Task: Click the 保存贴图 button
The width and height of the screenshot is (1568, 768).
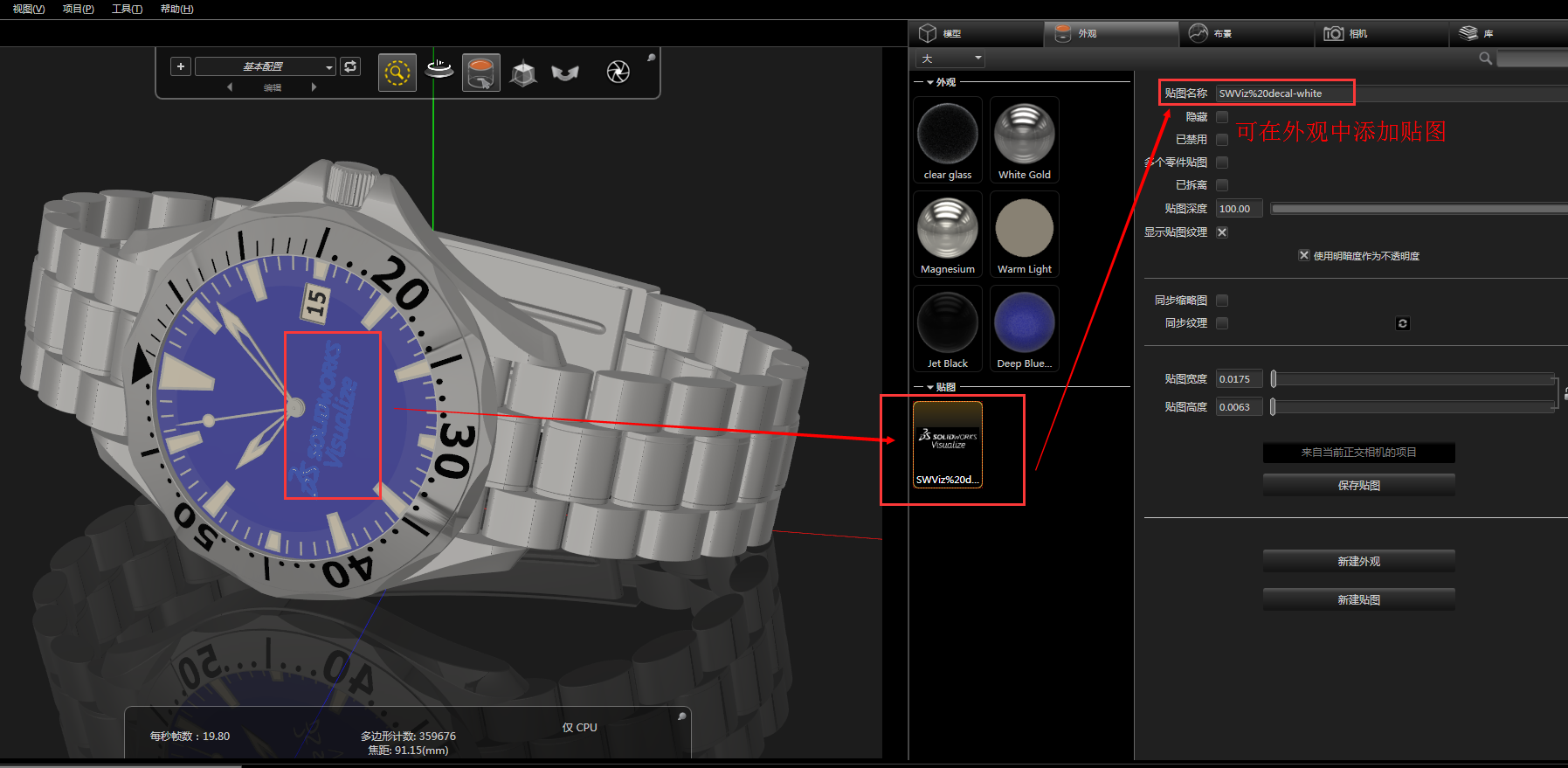Action: 1358,485
